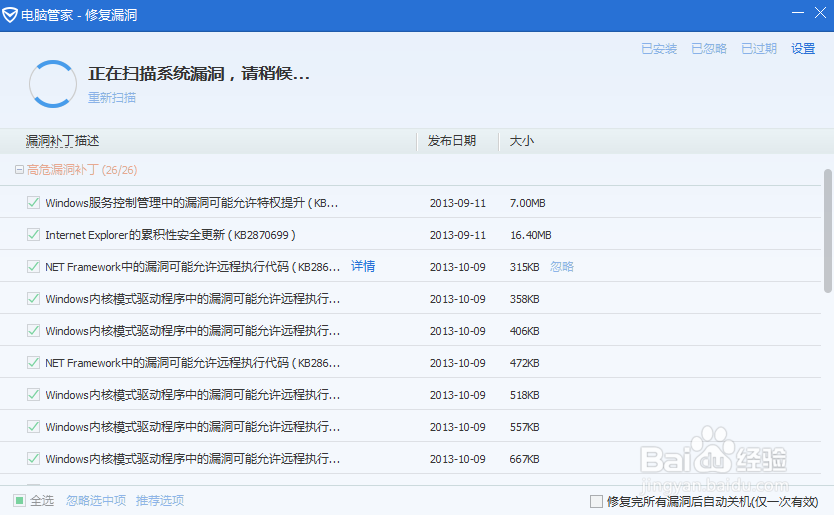Image resolution: width=834 pixels, height=515 pixels.
Task: Click the 电脑管家 - 修复漏洞 title text
Action: [x=79, y=15]
